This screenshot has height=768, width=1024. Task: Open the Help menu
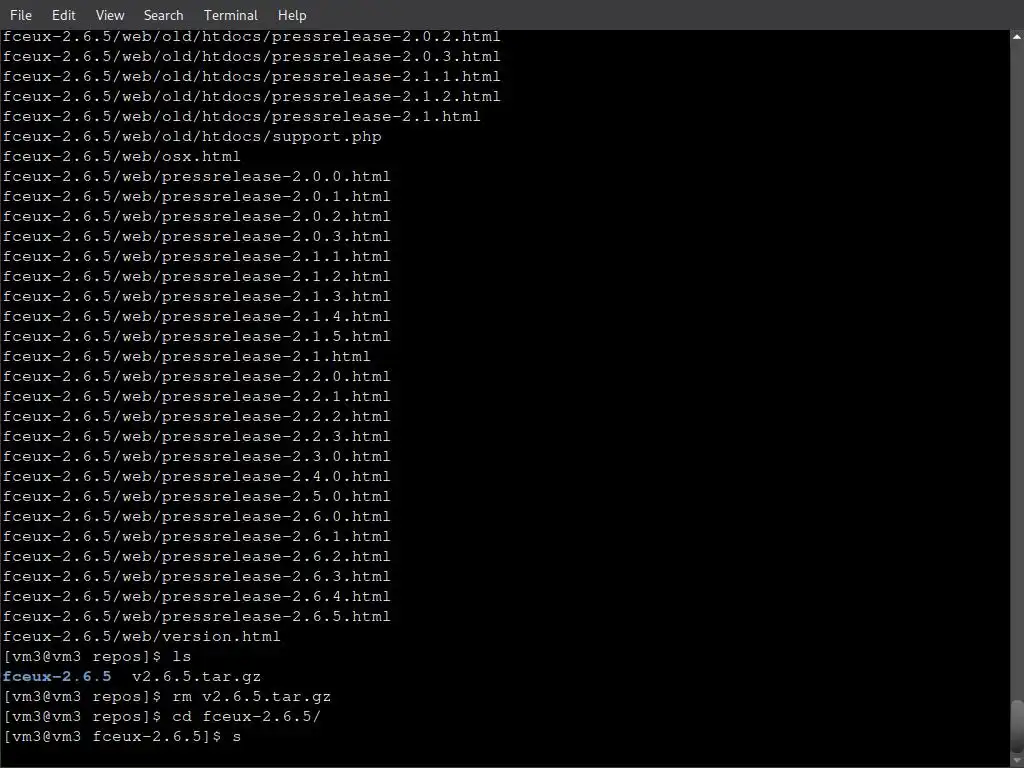coord(292,15)
